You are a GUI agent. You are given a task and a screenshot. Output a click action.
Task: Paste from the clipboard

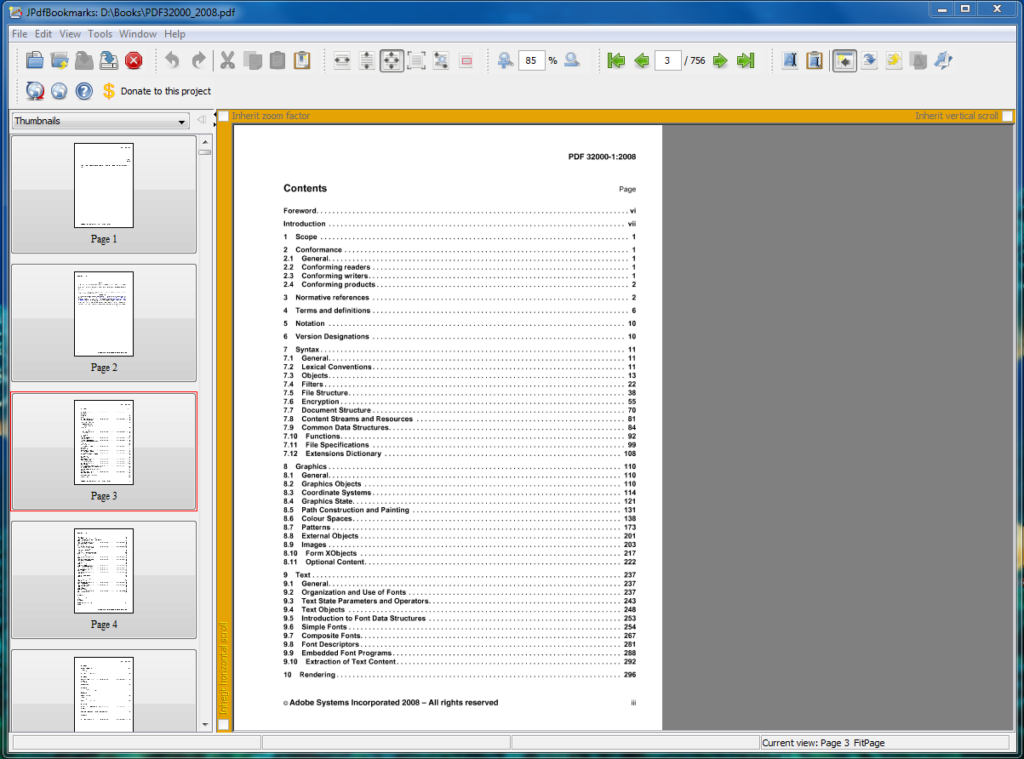click(276, 60)
